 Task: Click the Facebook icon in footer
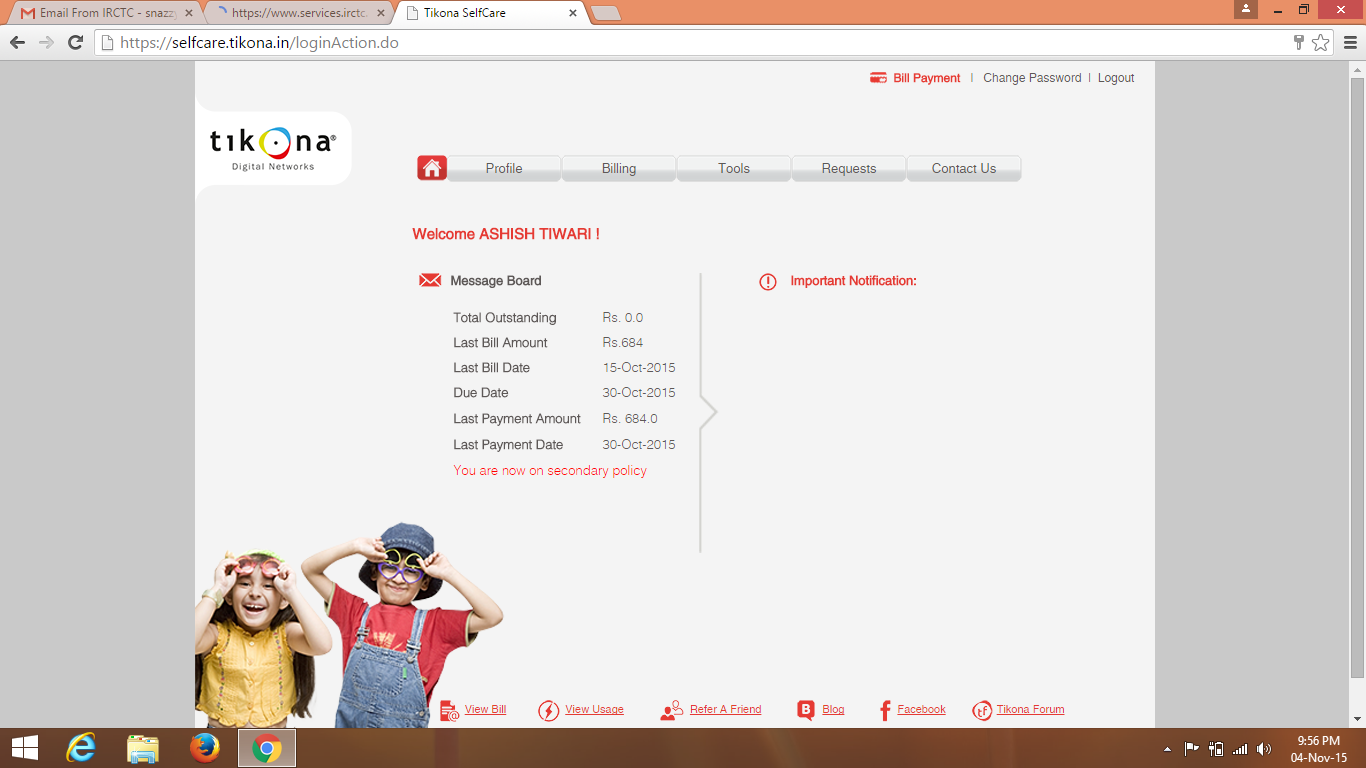pyautogui.click(x=884, y=710)
